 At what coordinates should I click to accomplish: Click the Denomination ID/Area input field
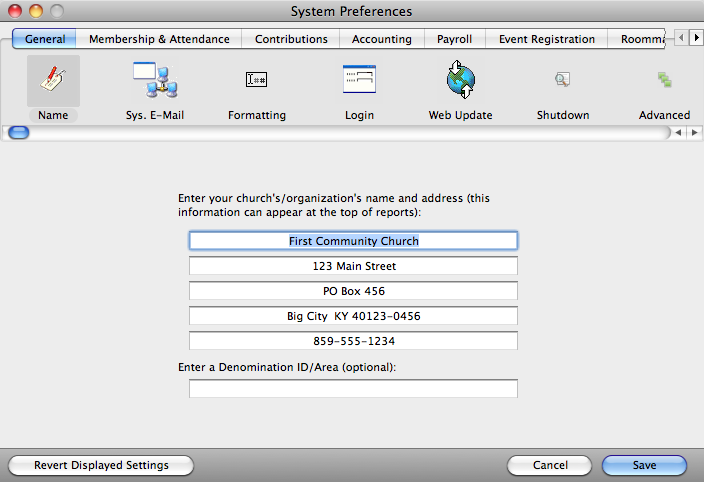point(353,389)
